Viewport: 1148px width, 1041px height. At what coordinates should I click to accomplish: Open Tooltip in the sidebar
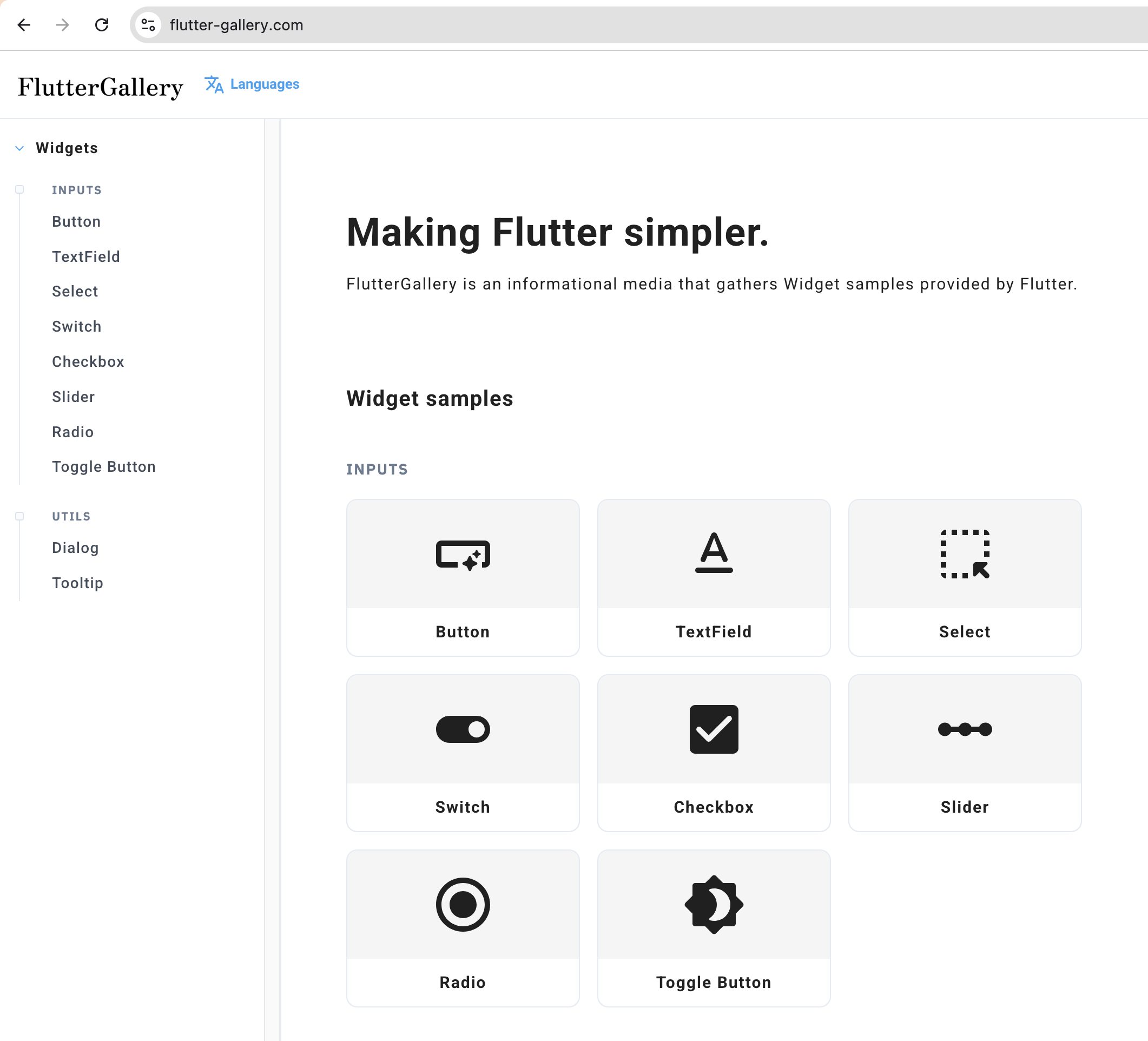tap(77, 583)
